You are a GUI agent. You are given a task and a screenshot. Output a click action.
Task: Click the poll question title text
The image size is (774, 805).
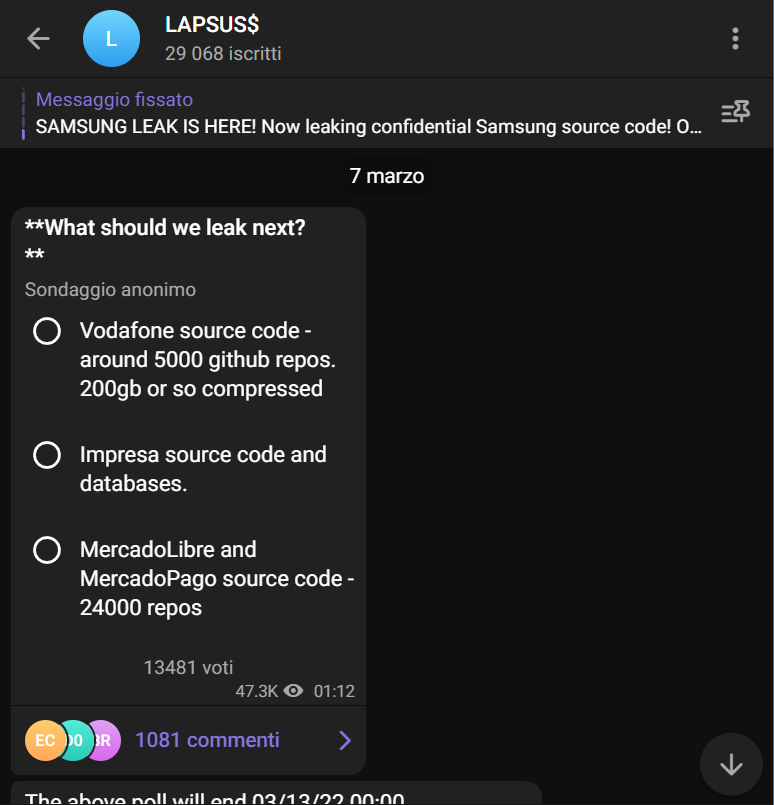[165, 228]
